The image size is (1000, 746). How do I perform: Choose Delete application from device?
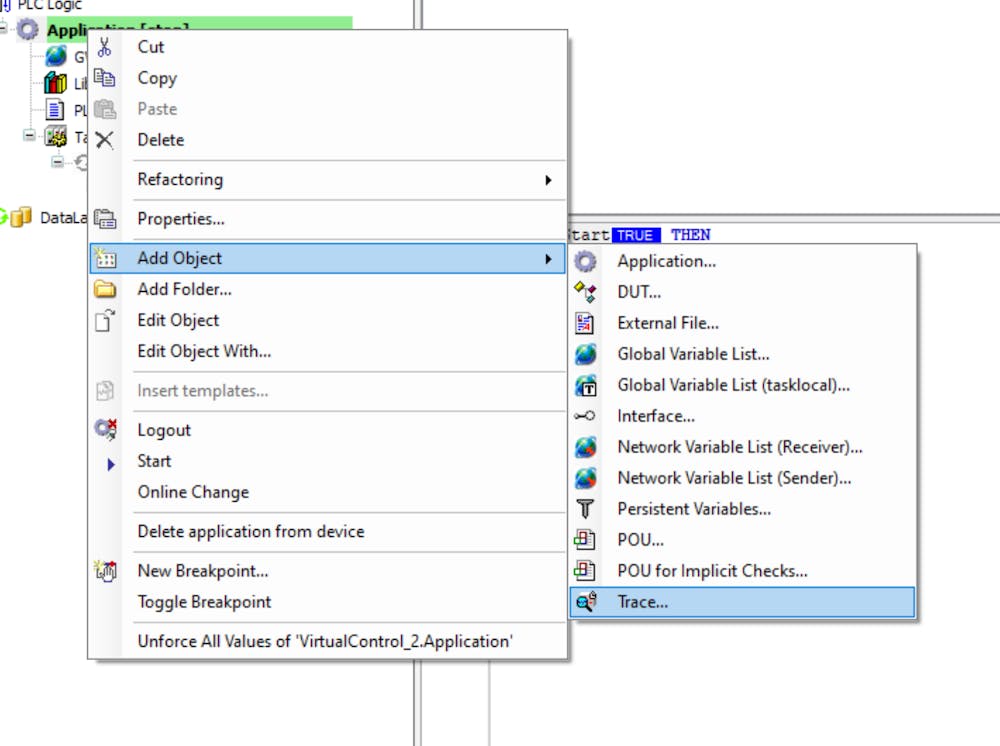250,531
